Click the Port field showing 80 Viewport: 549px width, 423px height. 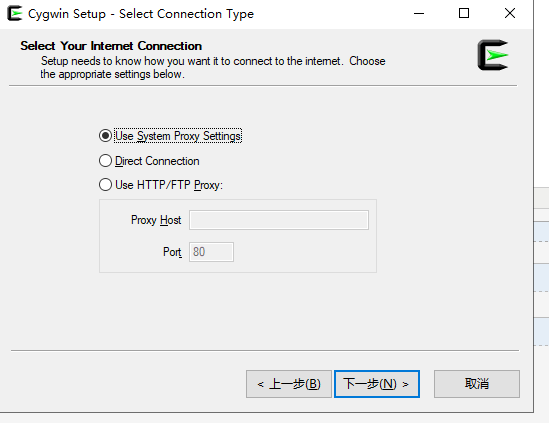(x=211, y=252)
